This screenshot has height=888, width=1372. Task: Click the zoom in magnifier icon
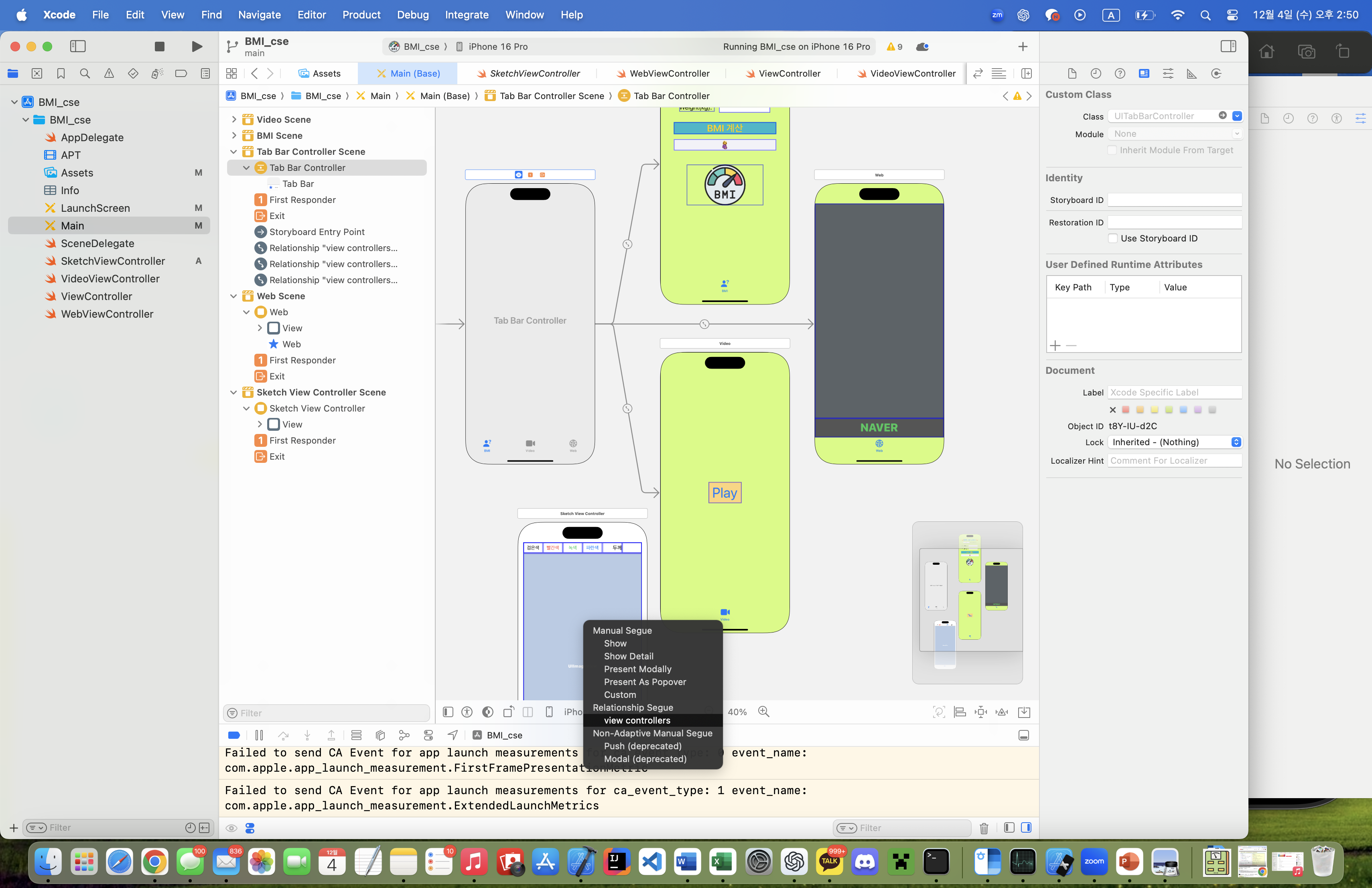[x=764, y=712]
